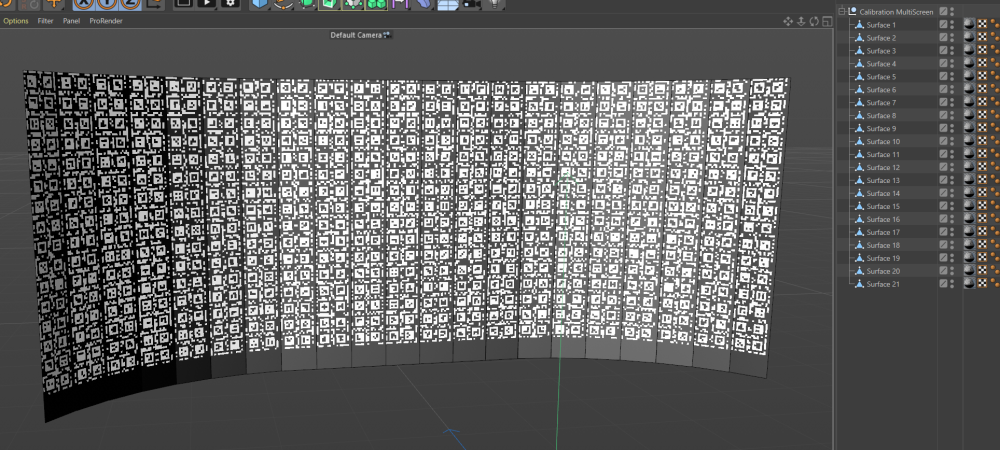1000x450 pixels.
Task: Toggle the Y axis lock
Action: tap(107, 3)
